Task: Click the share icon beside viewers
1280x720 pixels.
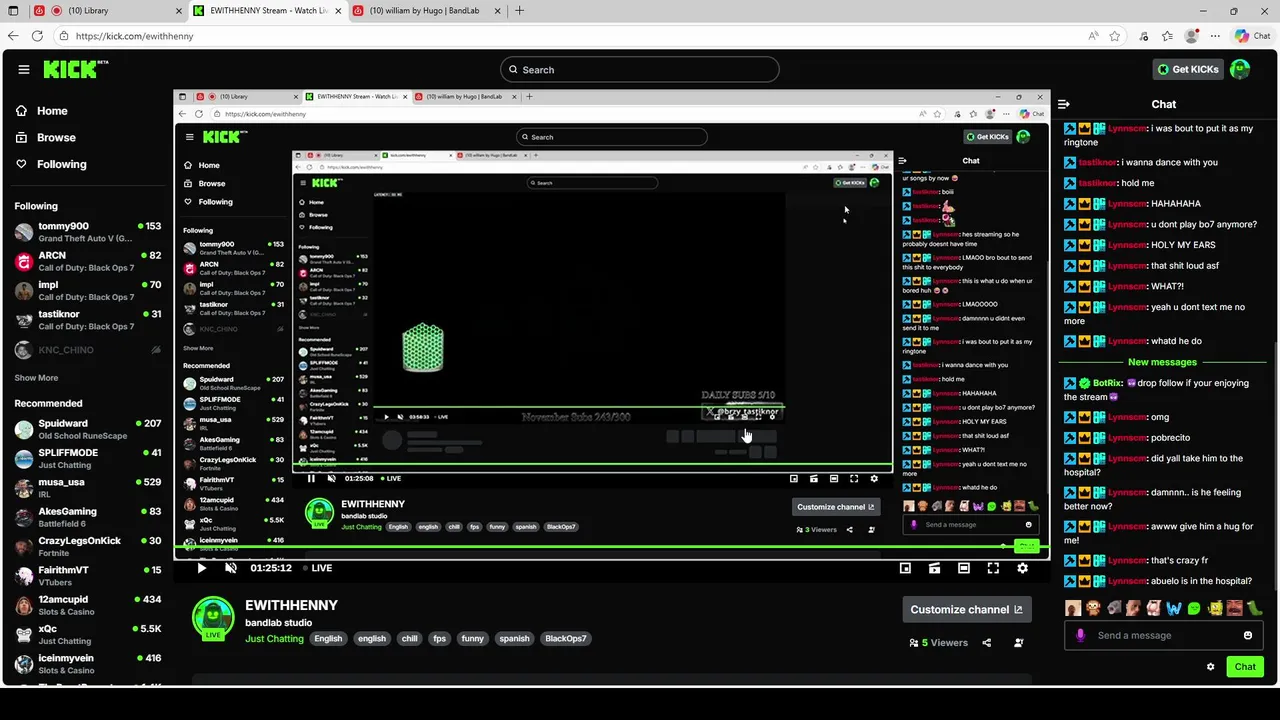Action: (987, 643)
